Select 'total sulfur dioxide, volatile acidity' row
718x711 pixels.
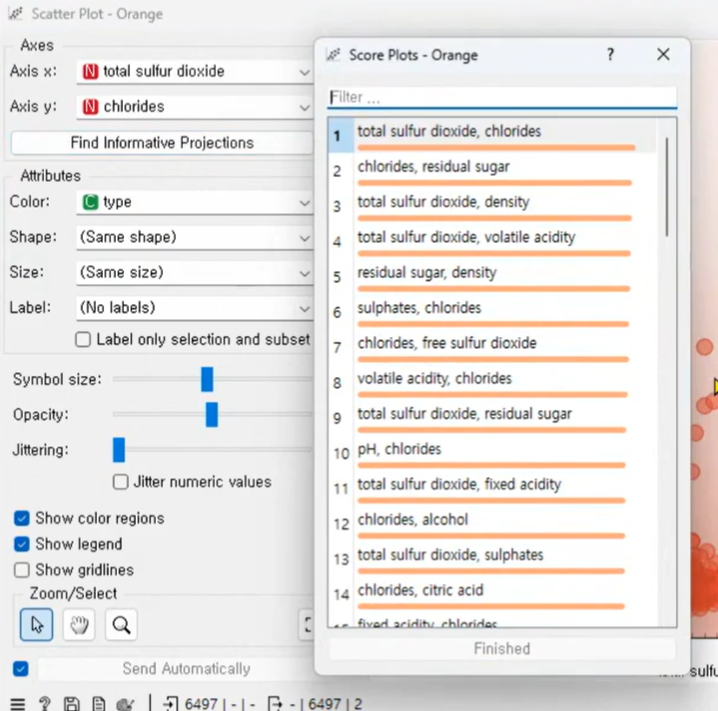[492, 241]
